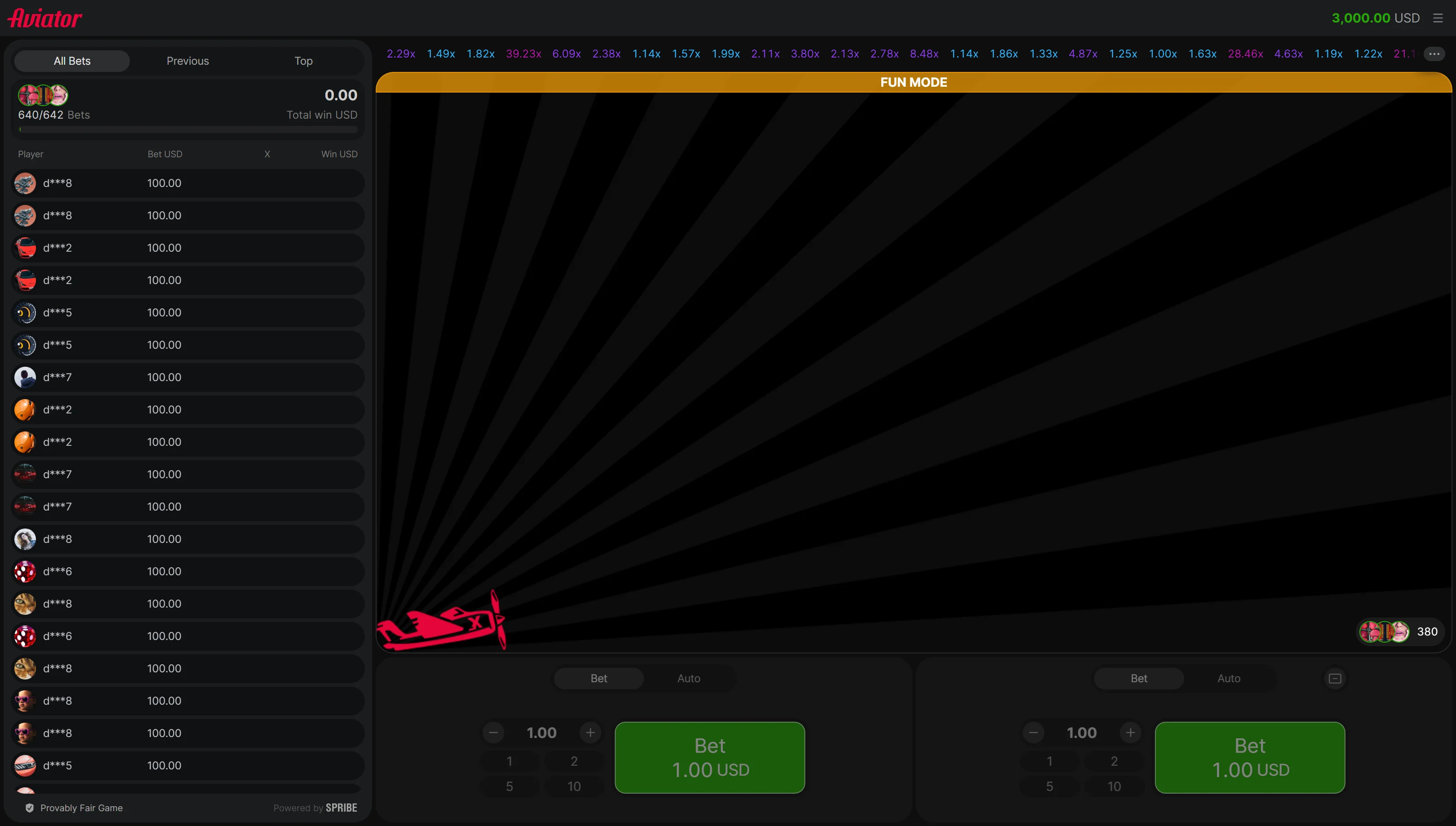The image size is (1456, 826).
Task: Open the Top bets tab
Action: click(x=303, y=61)
